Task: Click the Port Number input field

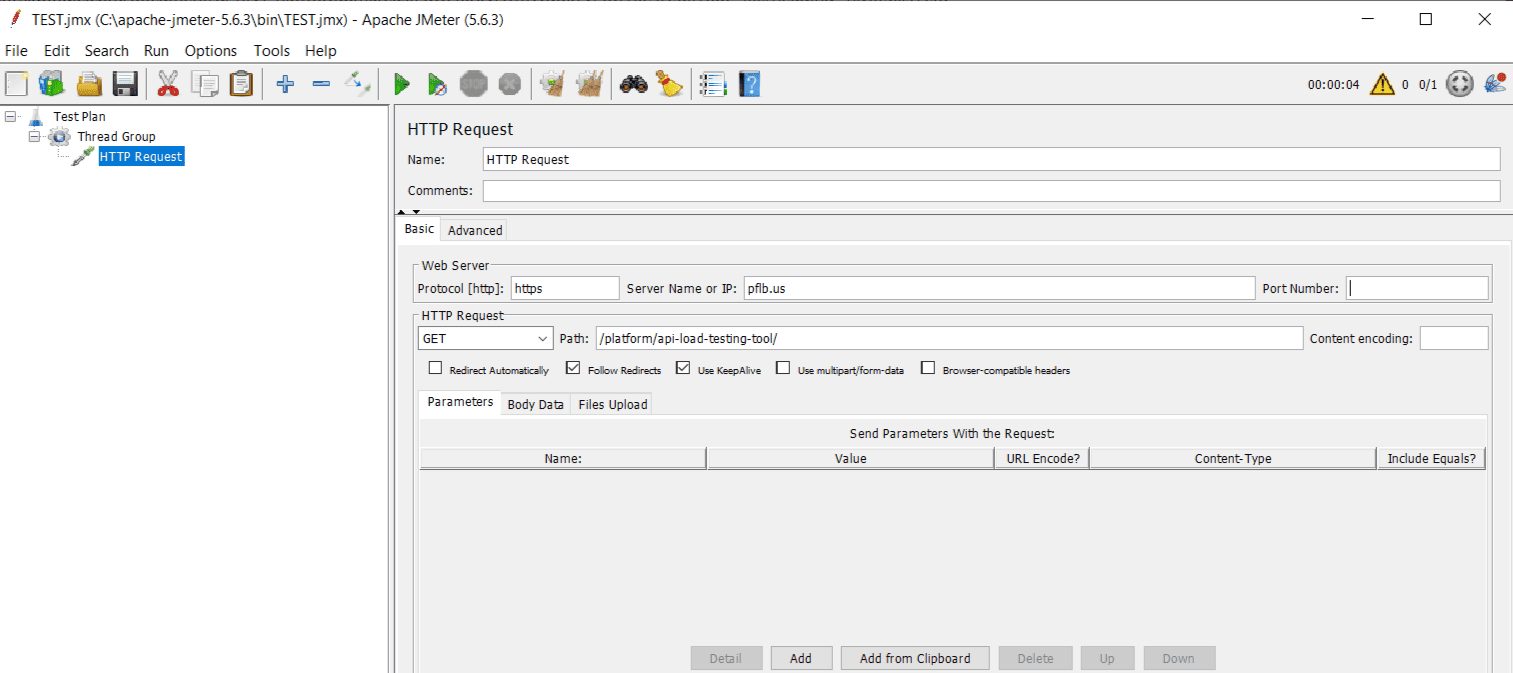Action: point(1416,288)
